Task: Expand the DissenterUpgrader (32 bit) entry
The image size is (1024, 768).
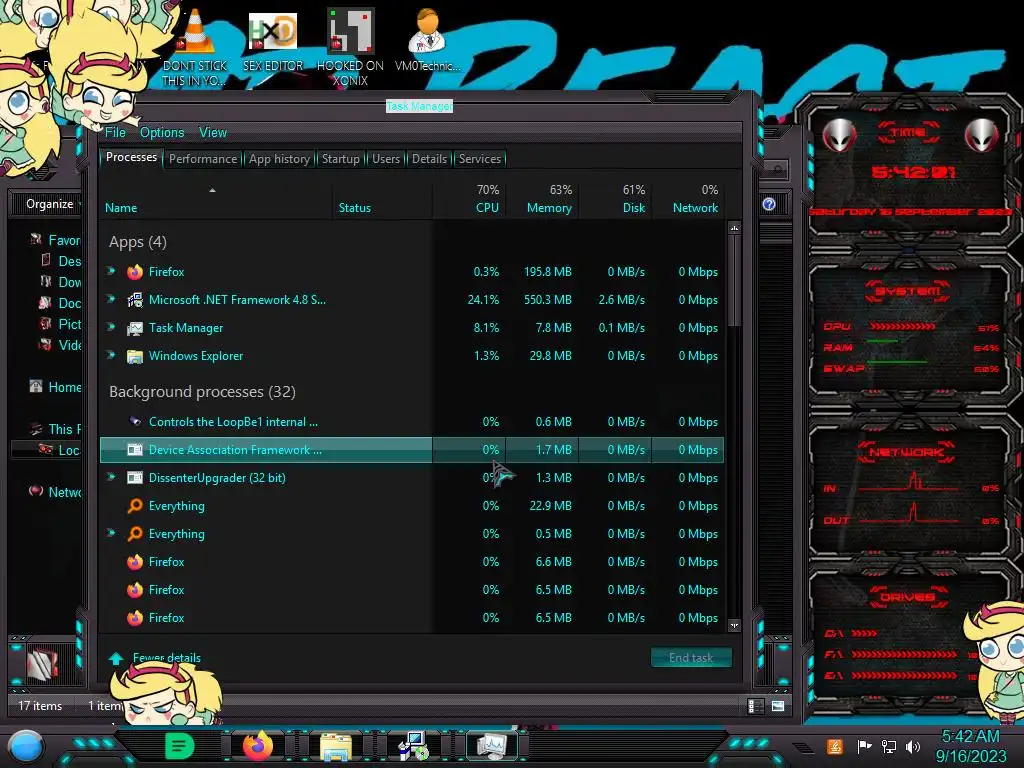Action: (112, 477)
